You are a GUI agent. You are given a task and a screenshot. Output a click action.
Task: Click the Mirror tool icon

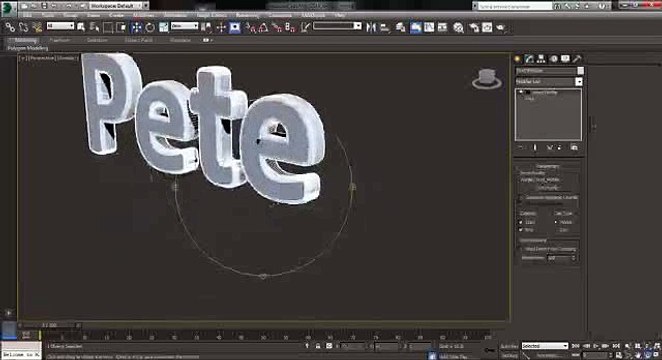pyautogui.click(x=371, y=27)
